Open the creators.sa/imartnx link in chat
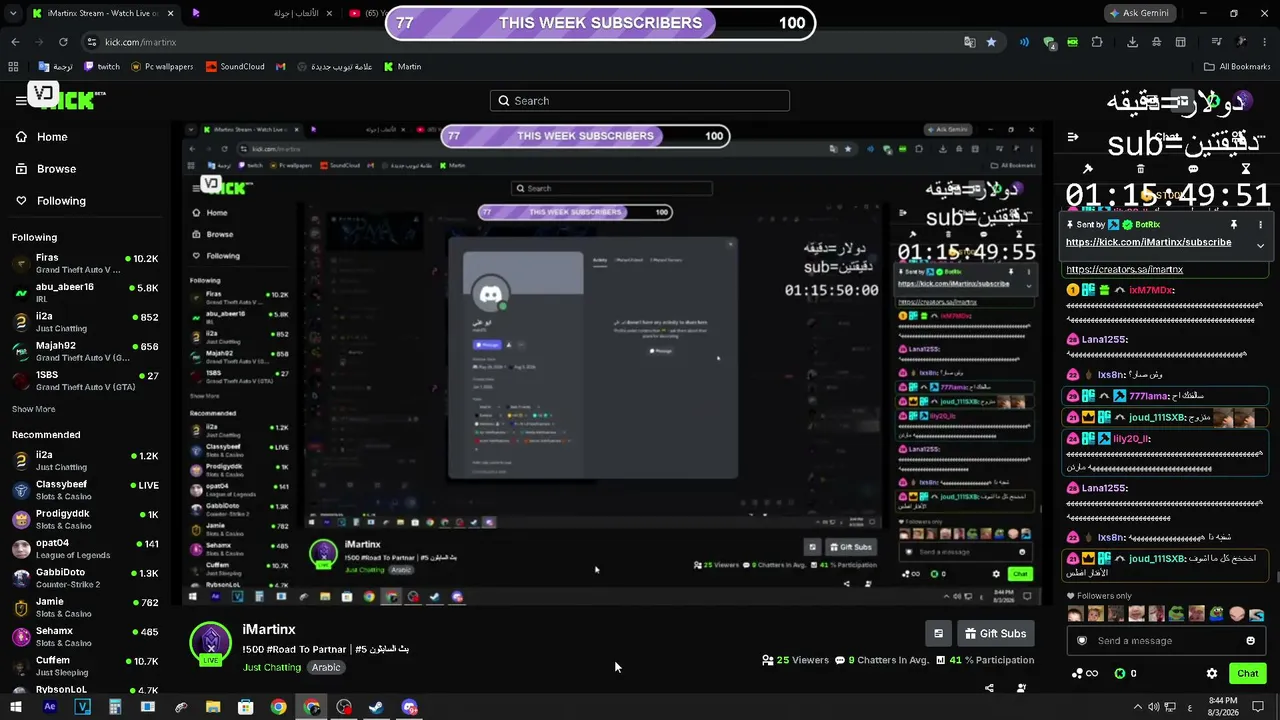The image size is (1280, 720). tap(1124, 269)
